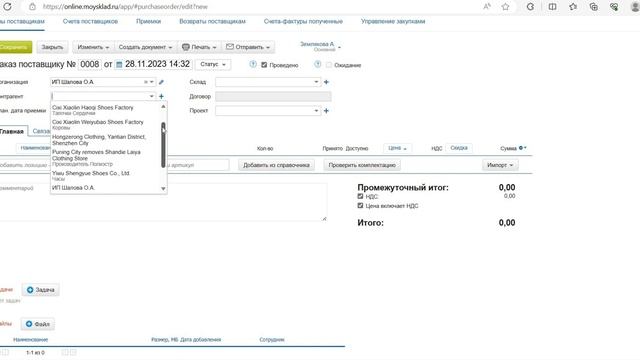
Task: Click the comment text area
Action: tap(163, 202)
